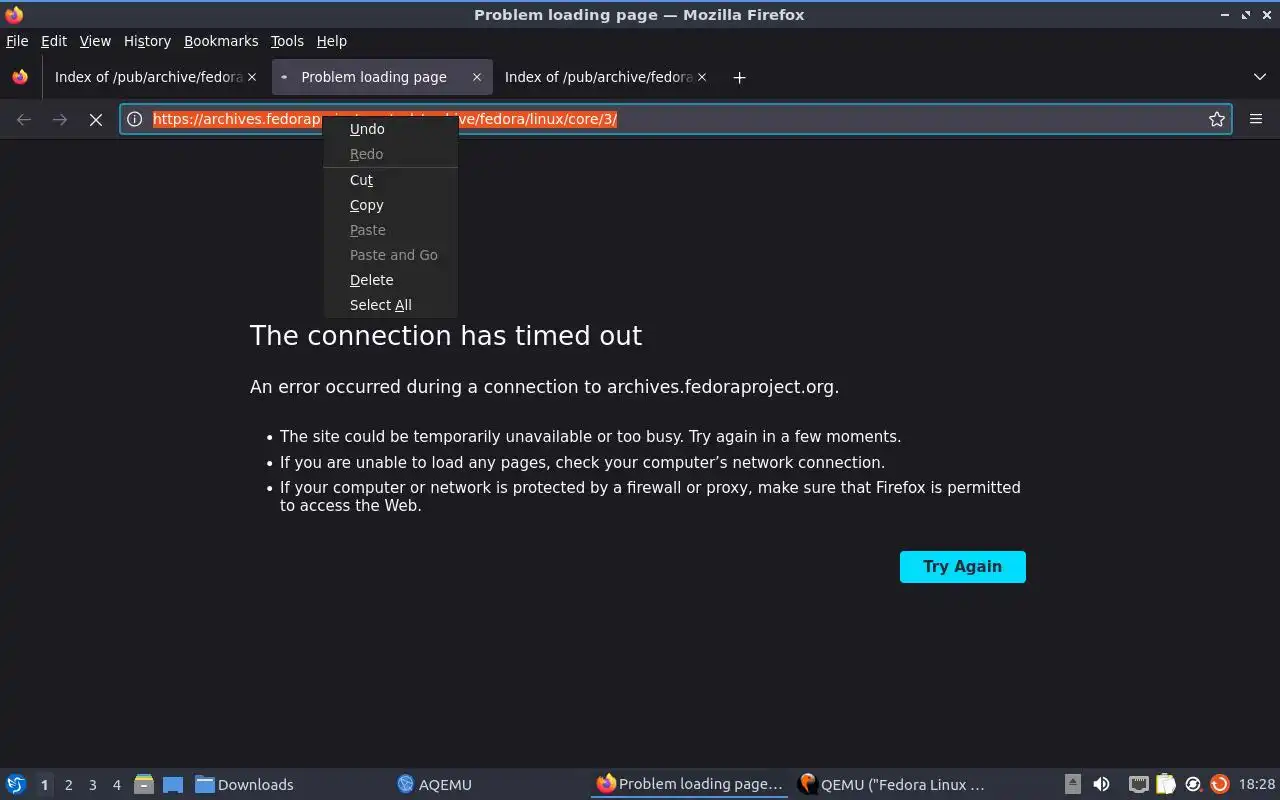Click the site information icon in address bar

pos(135,119)
